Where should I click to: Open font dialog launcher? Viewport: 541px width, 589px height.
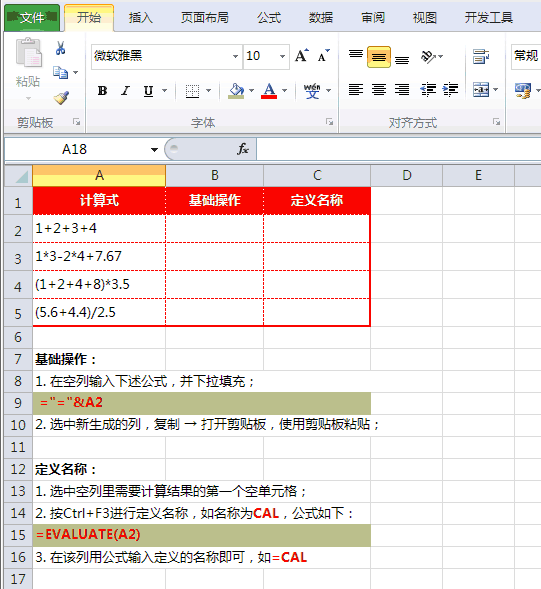[x=329, y=122]
